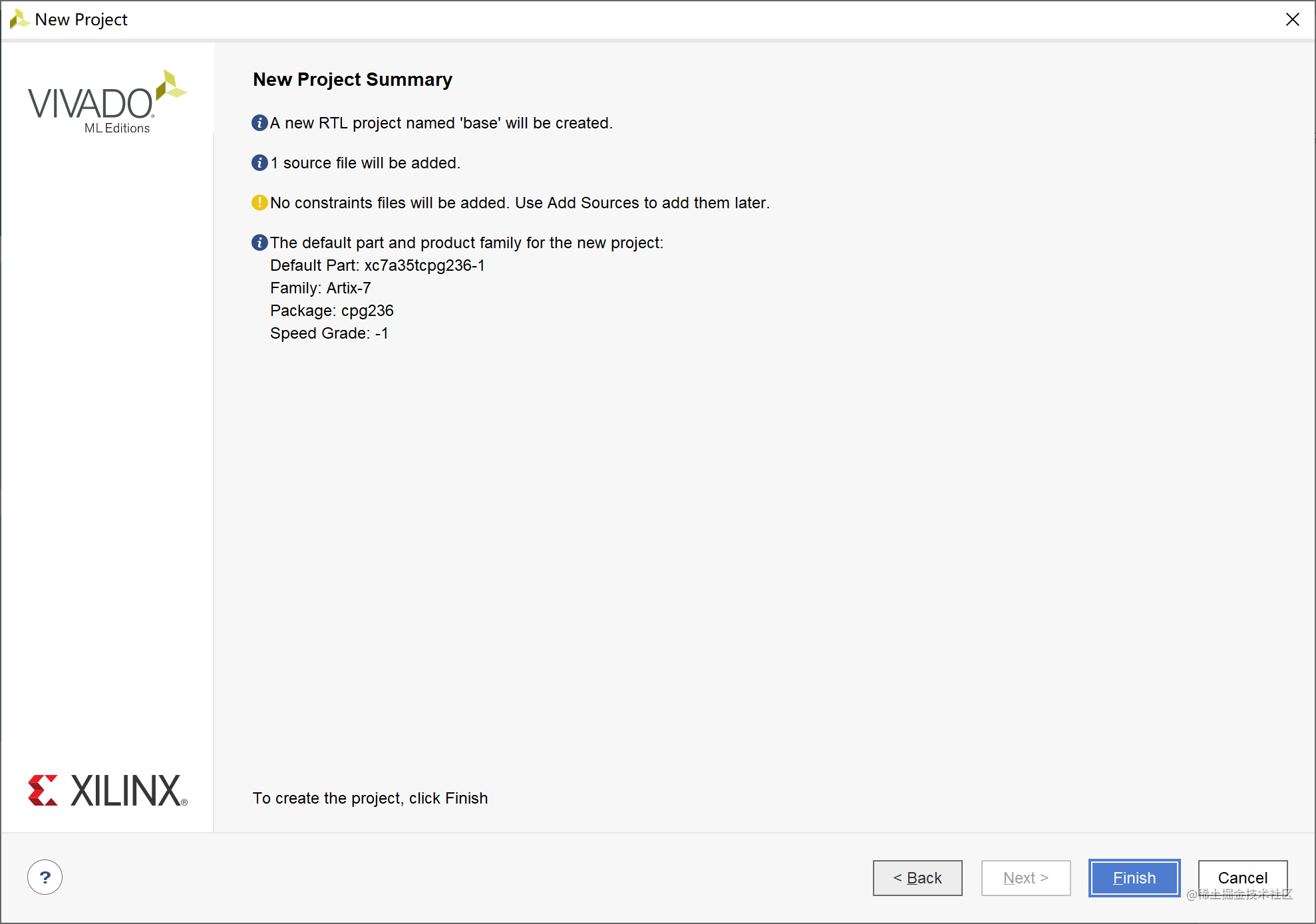Click the Package cpg236 line
Viewport: 1316px width, 924px height.
tap(331, 311)
